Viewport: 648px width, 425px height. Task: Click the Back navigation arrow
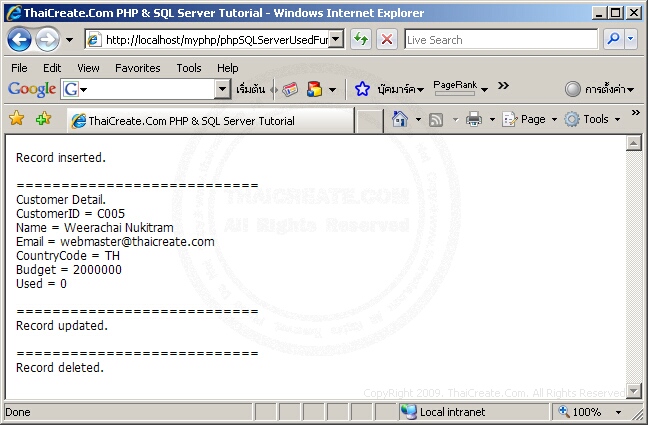pyautogui.click(x=19, y=40)
